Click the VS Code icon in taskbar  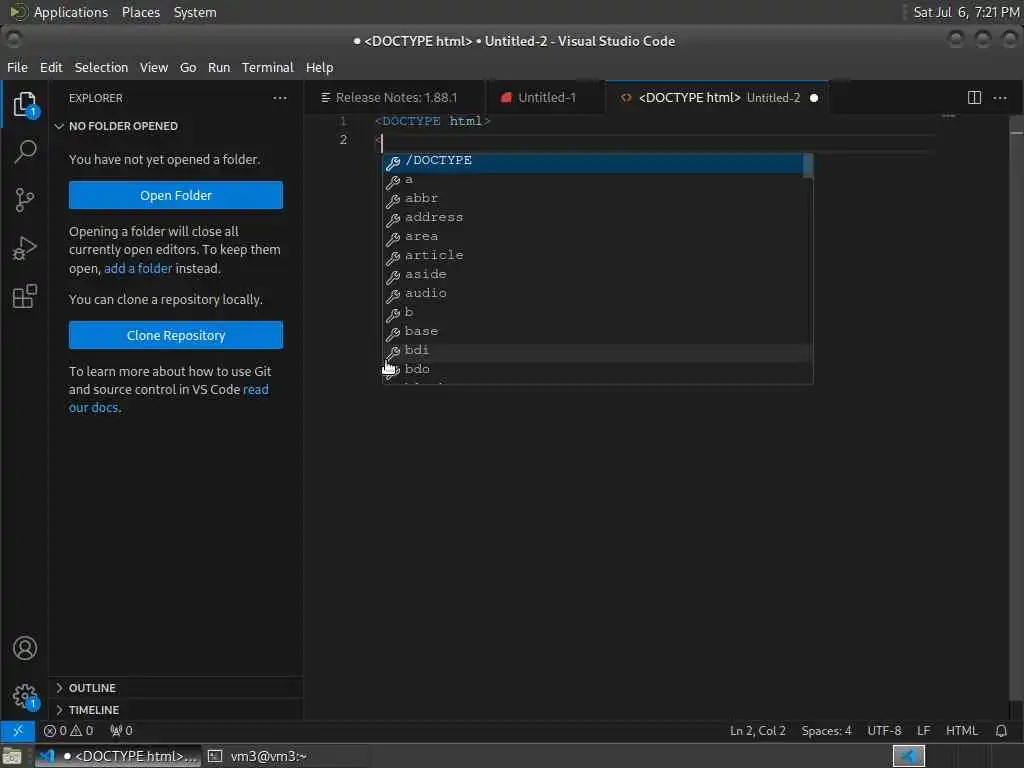(x=46, y=756)
